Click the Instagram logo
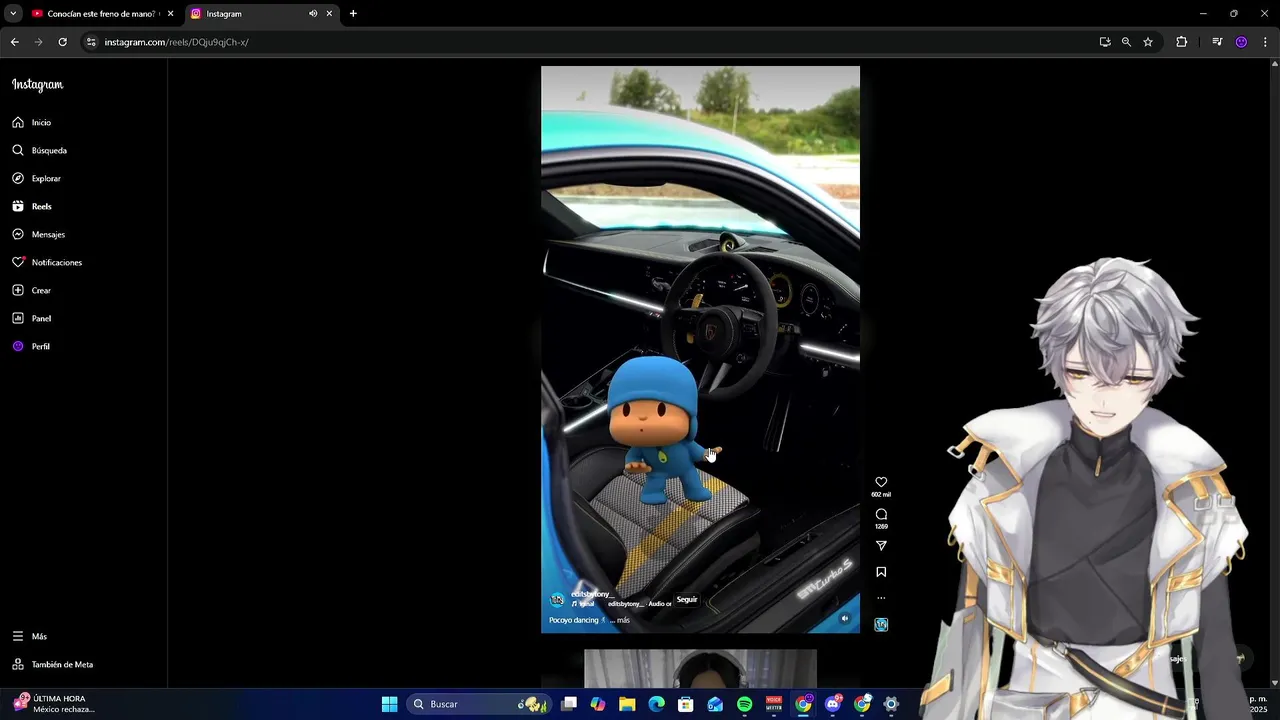Screen dimensions: 1280x720 coord(38,85)
